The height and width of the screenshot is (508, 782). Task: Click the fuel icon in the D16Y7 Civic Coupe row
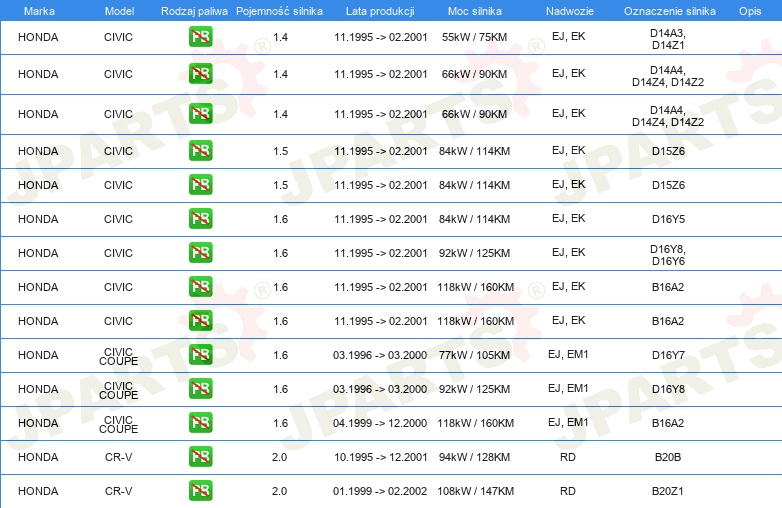(200, 354)
